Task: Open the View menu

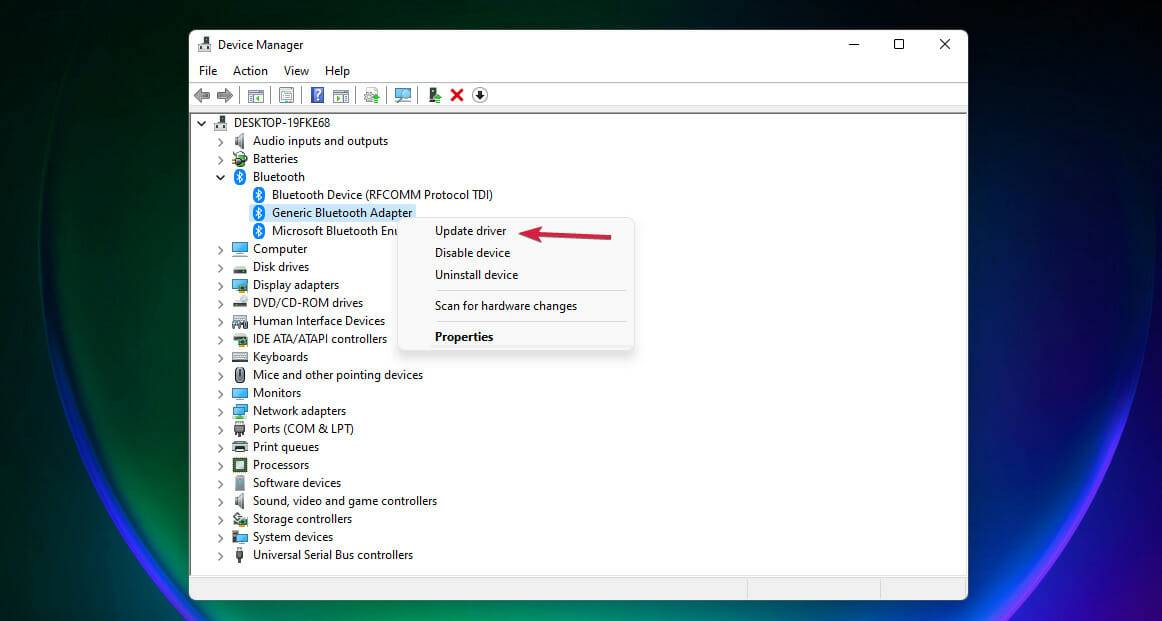Action: (296, 70)
